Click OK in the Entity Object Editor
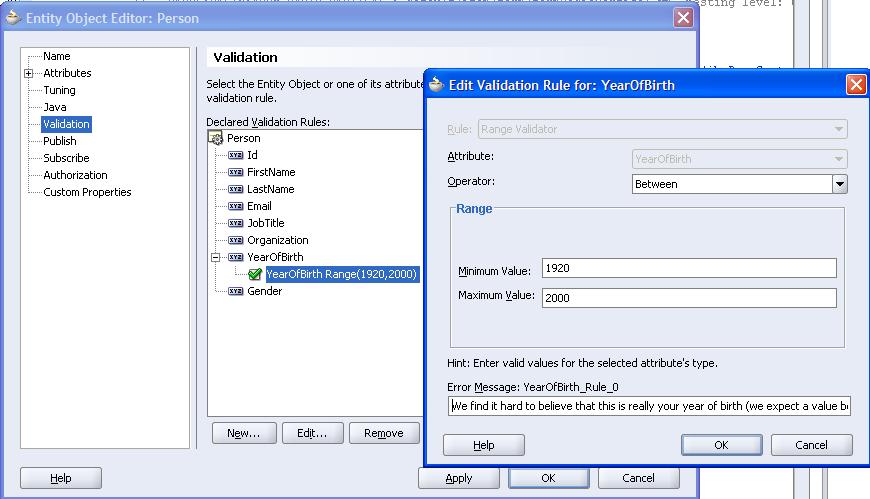 549,478
